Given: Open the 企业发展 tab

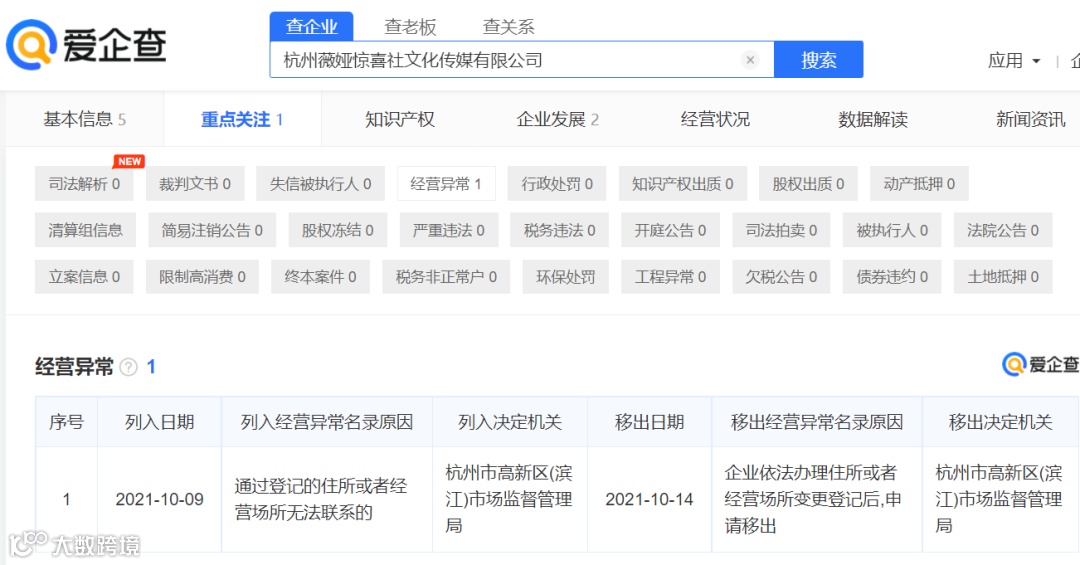Looking at the screenshot, I should 557,119.
